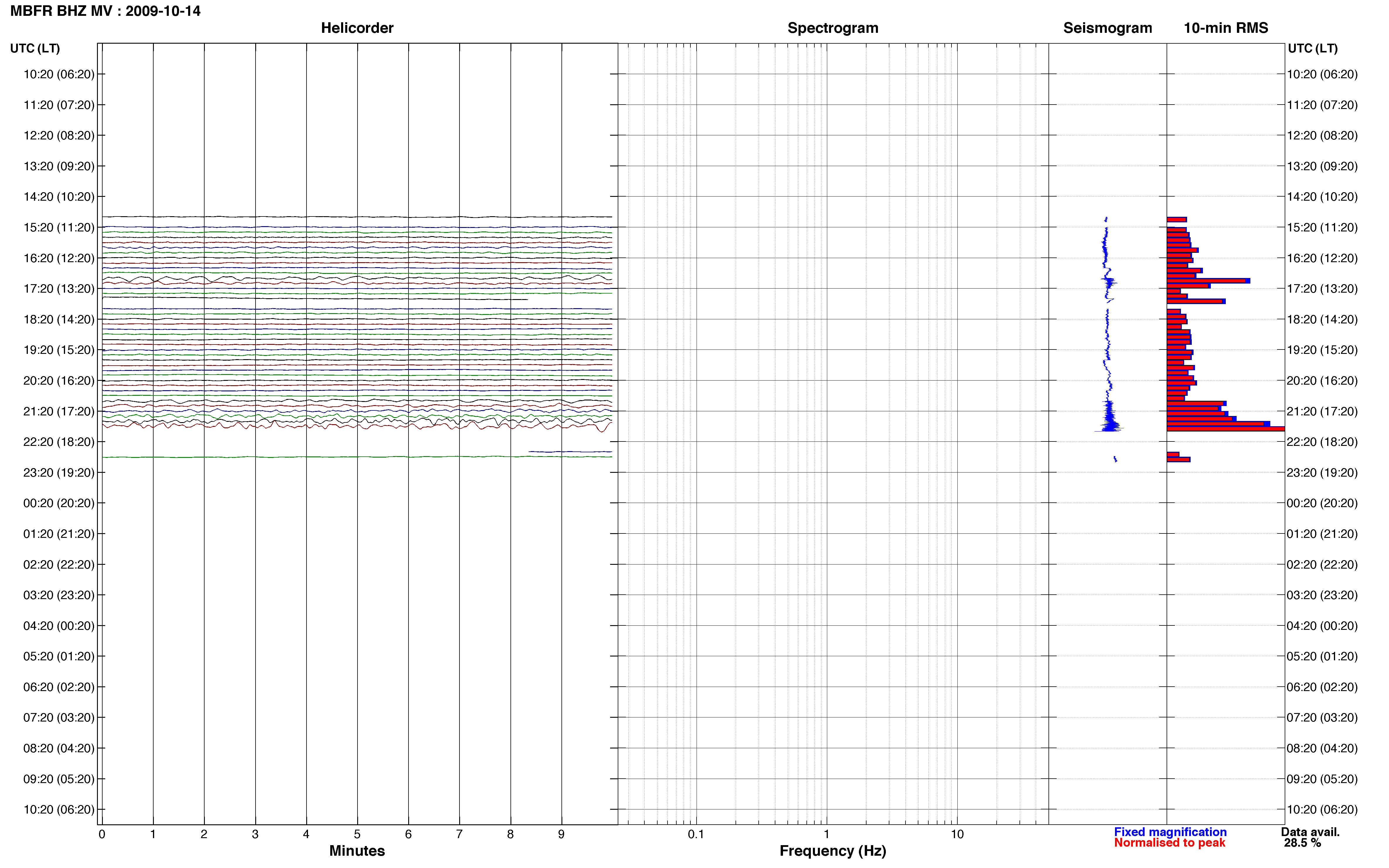Click the 'Normalised to peak' legend text

pyautogui.click(x=1170, y=843)
